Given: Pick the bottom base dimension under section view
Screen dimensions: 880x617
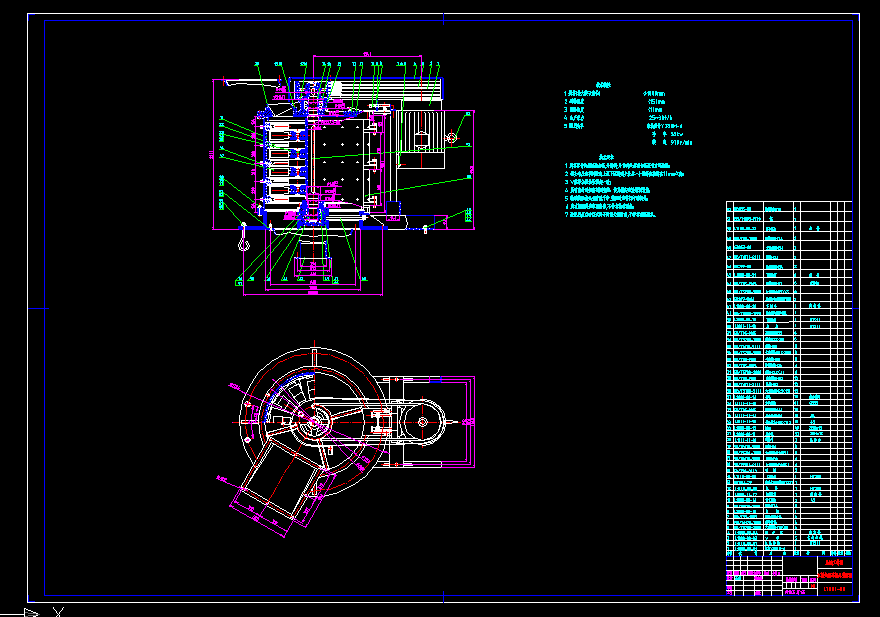Looking at the screenshot, I should point(313,293).
